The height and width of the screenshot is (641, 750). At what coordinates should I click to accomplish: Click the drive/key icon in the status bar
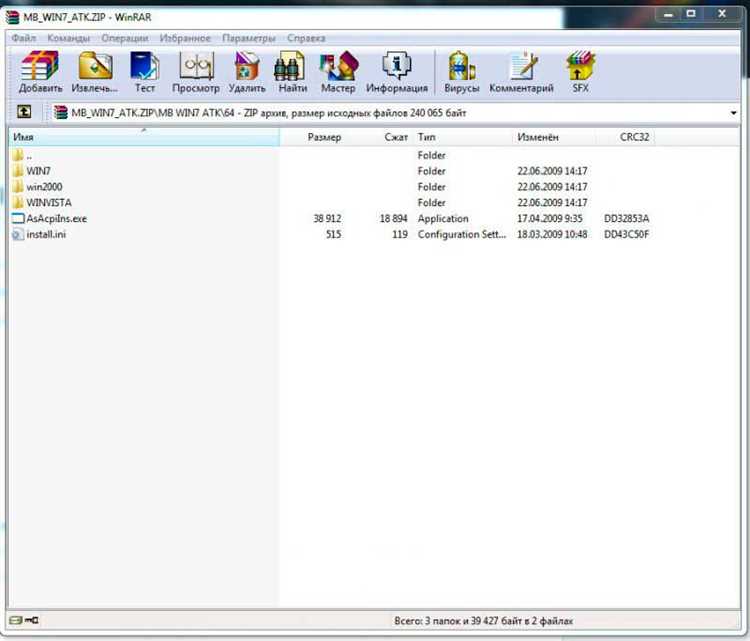coord(23,620)
